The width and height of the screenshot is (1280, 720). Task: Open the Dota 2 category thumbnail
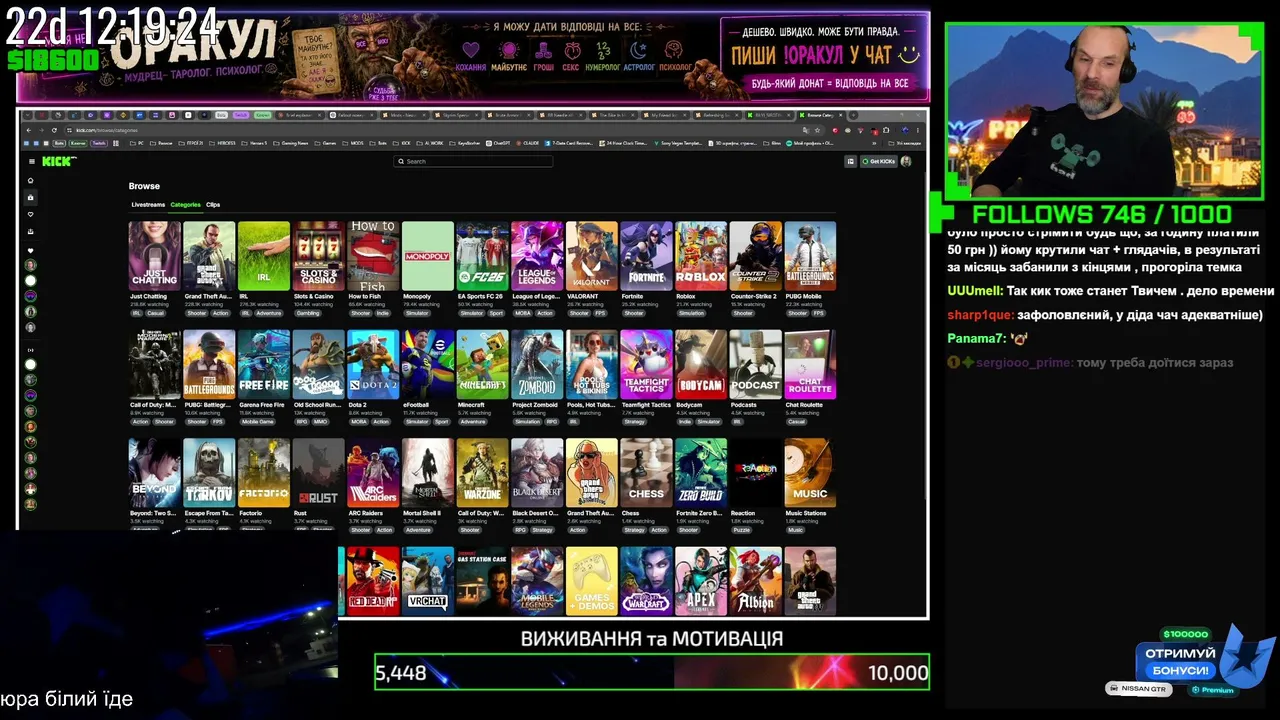click(373, 365)
